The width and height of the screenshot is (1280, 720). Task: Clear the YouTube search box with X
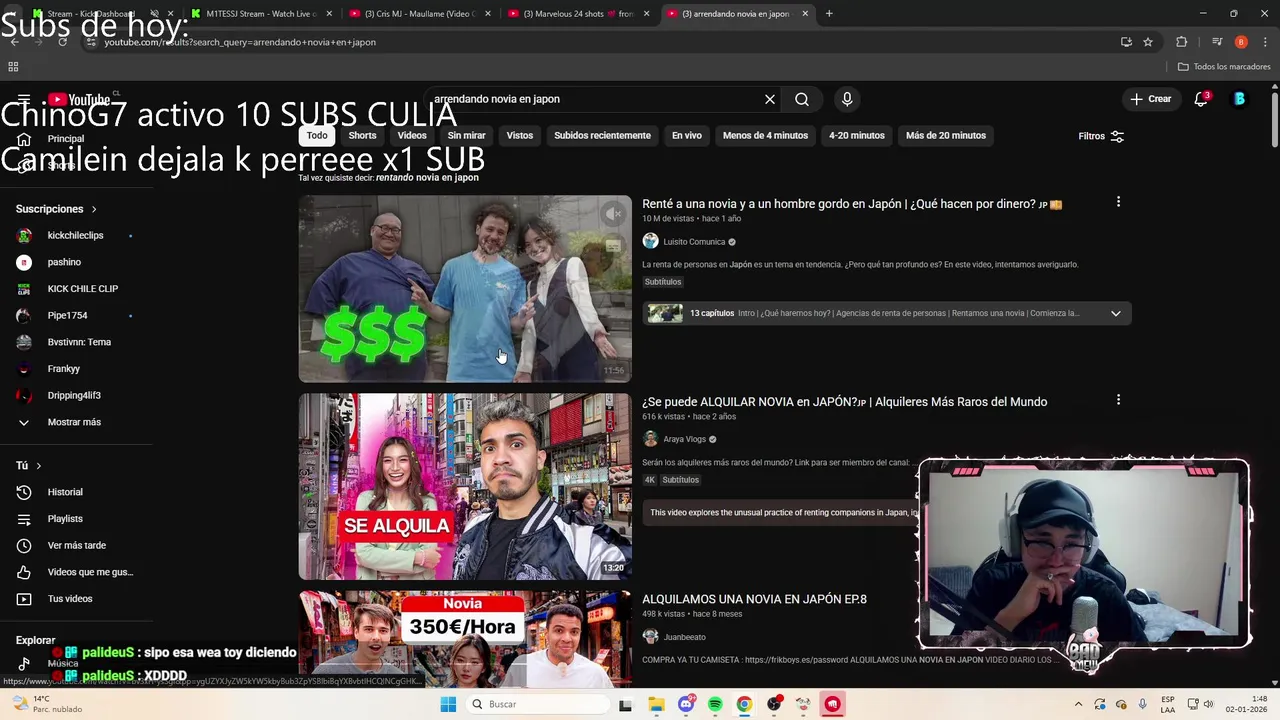pos(770,99)
